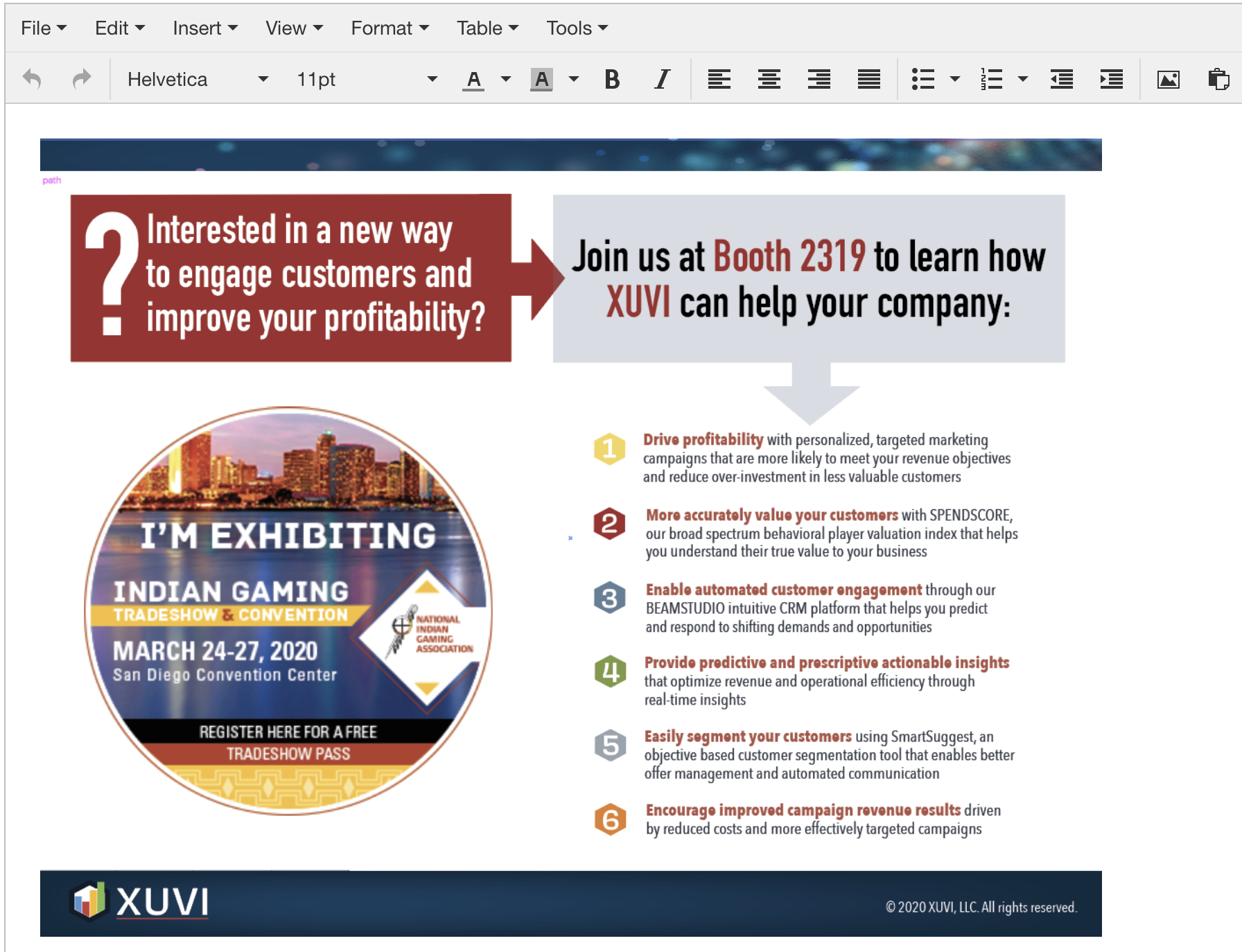Image resolution: width=1242 pixels, height=952 pixels.
Task: Click the blue banner image at top
Action: (x=570, y=155)
